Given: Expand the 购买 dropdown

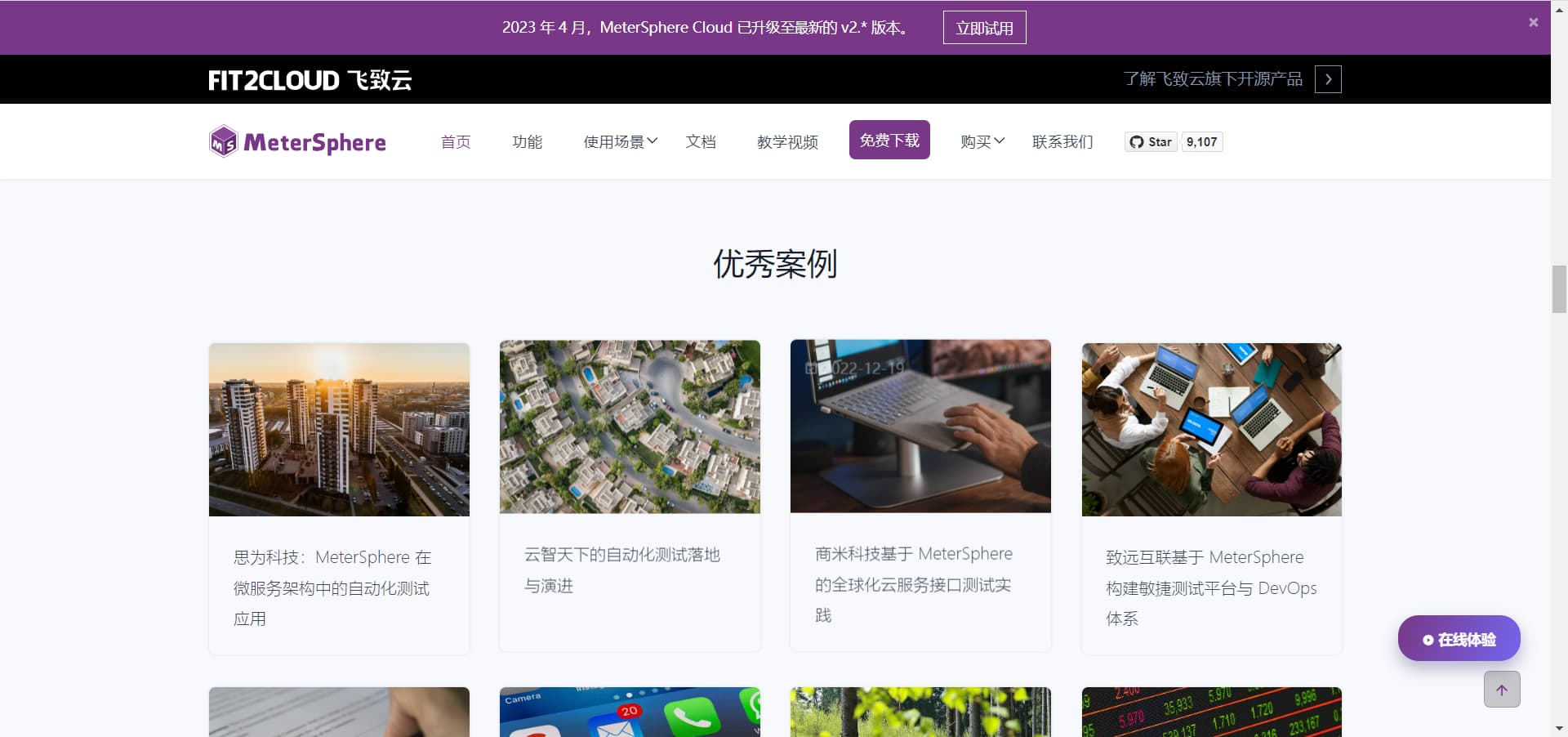Looking at the screenshot, I should (x=982, y=142).
